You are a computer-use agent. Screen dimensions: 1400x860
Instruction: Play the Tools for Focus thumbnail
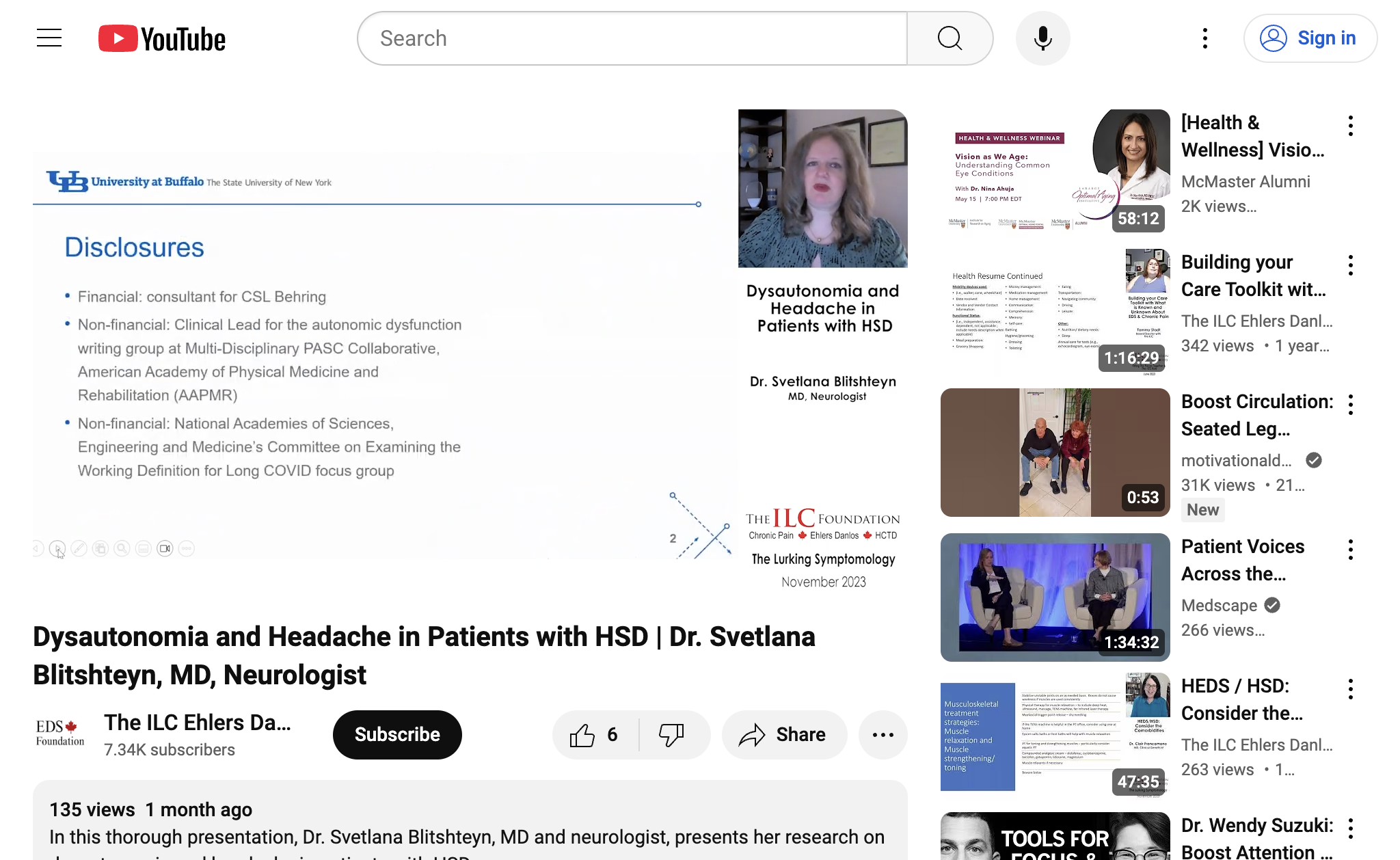1055,836
